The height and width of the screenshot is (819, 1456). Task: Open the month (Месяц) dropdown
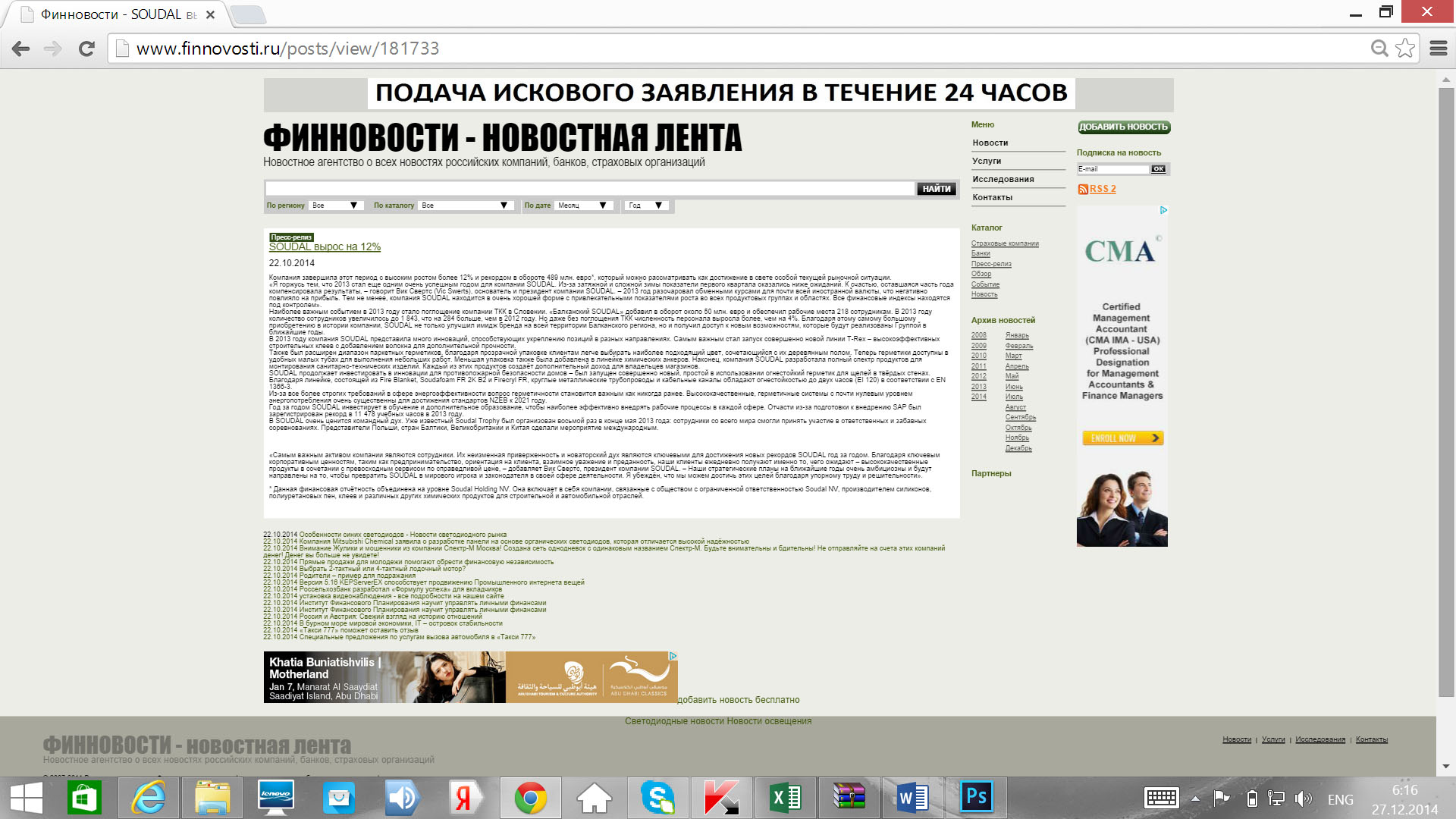point(584,206)
